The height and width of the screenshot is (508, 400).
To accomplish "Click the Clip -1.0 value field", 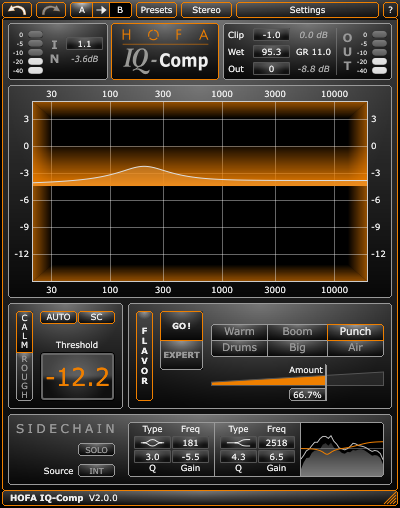I will (271, 35).
